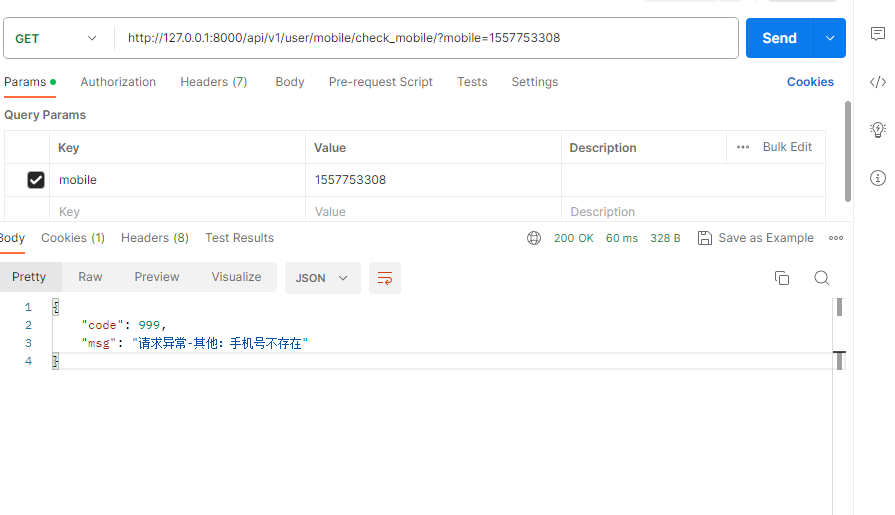Open the info details icon
The height and width of the screenshot is (515, 895).
pos(877,178)
